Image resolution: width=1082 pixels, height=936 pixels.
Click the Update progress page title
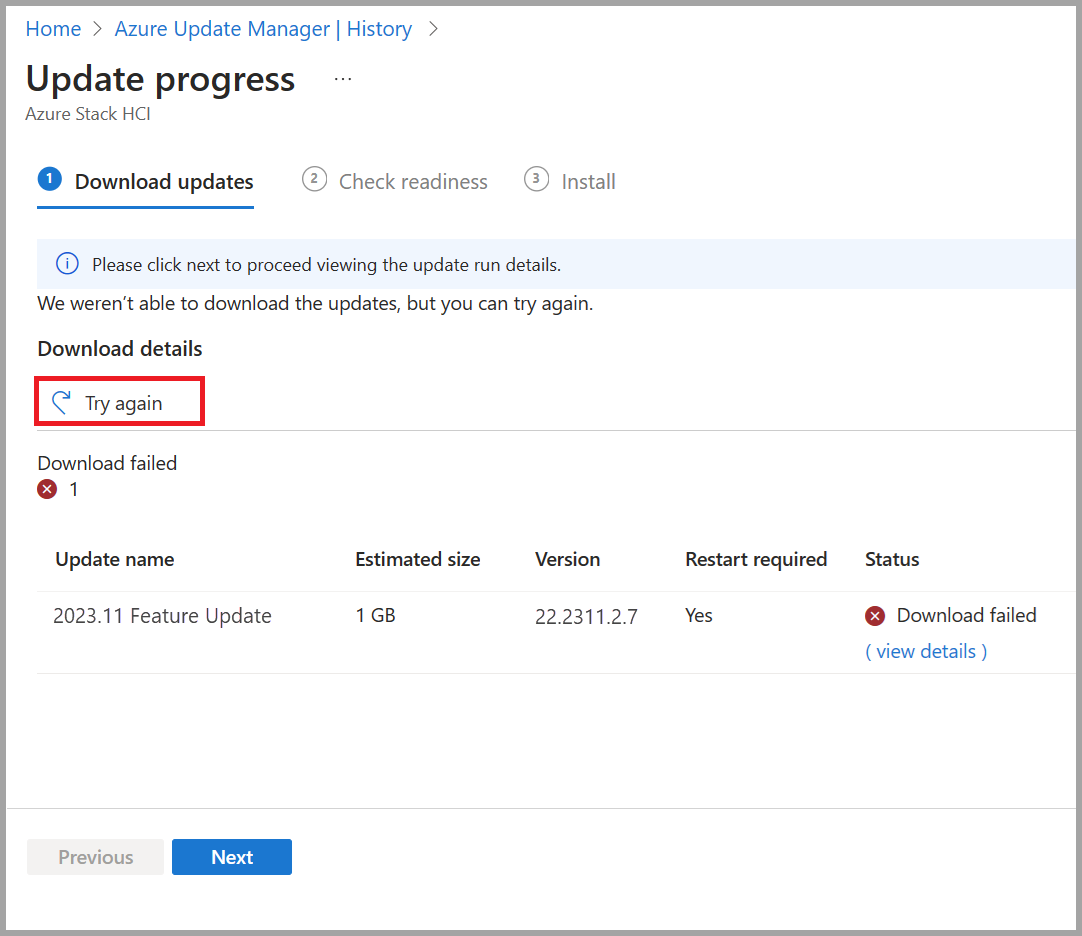[160, 79]
